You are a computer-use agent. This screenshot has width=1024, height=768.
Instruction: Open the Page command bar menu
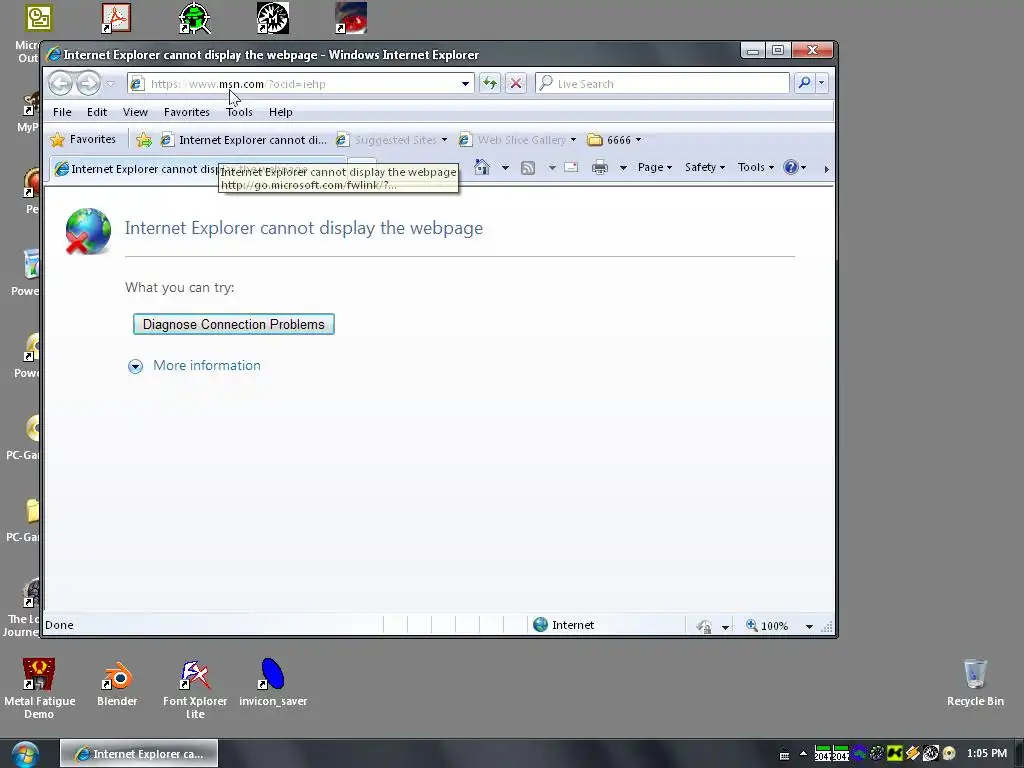[x=654, y=167]
